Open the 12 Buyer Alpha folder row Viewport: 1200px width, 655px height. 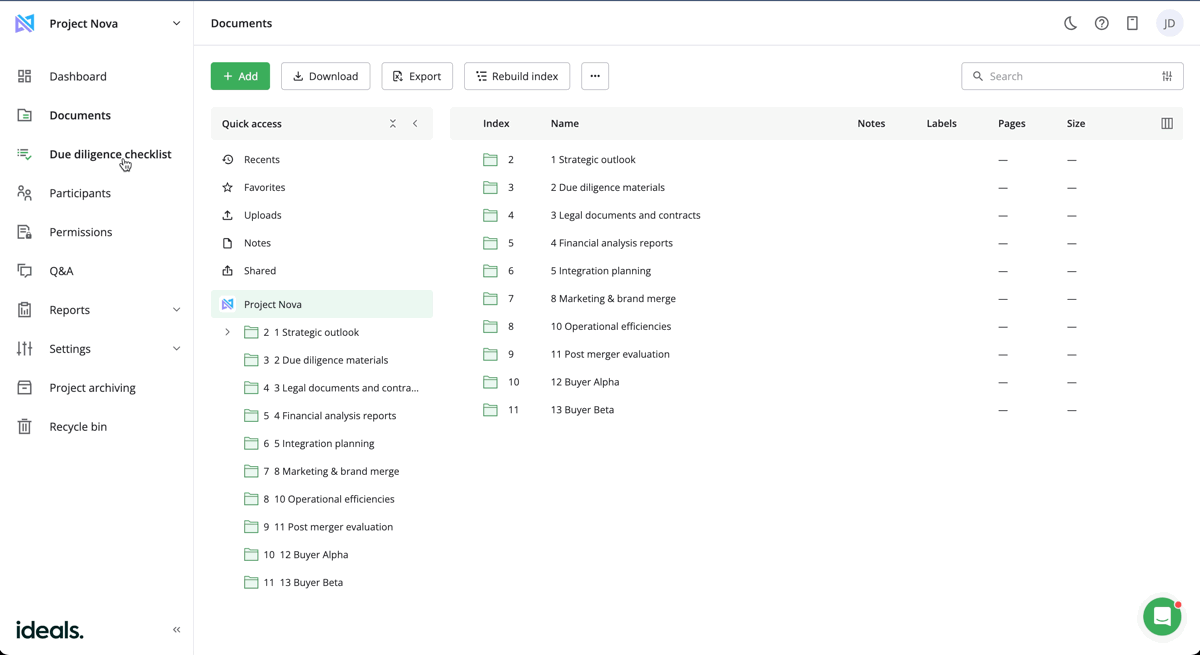[585, 382]
